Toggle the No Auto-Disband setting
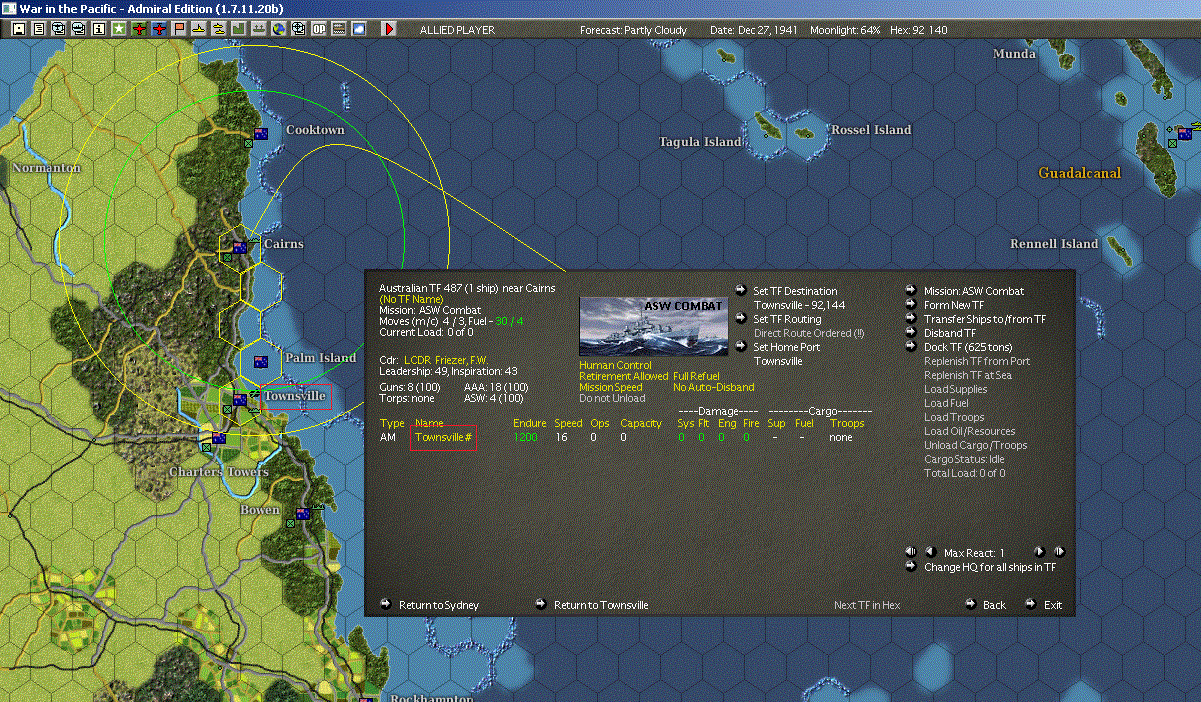Screen dimensions: 1201x702 [714, 387]
